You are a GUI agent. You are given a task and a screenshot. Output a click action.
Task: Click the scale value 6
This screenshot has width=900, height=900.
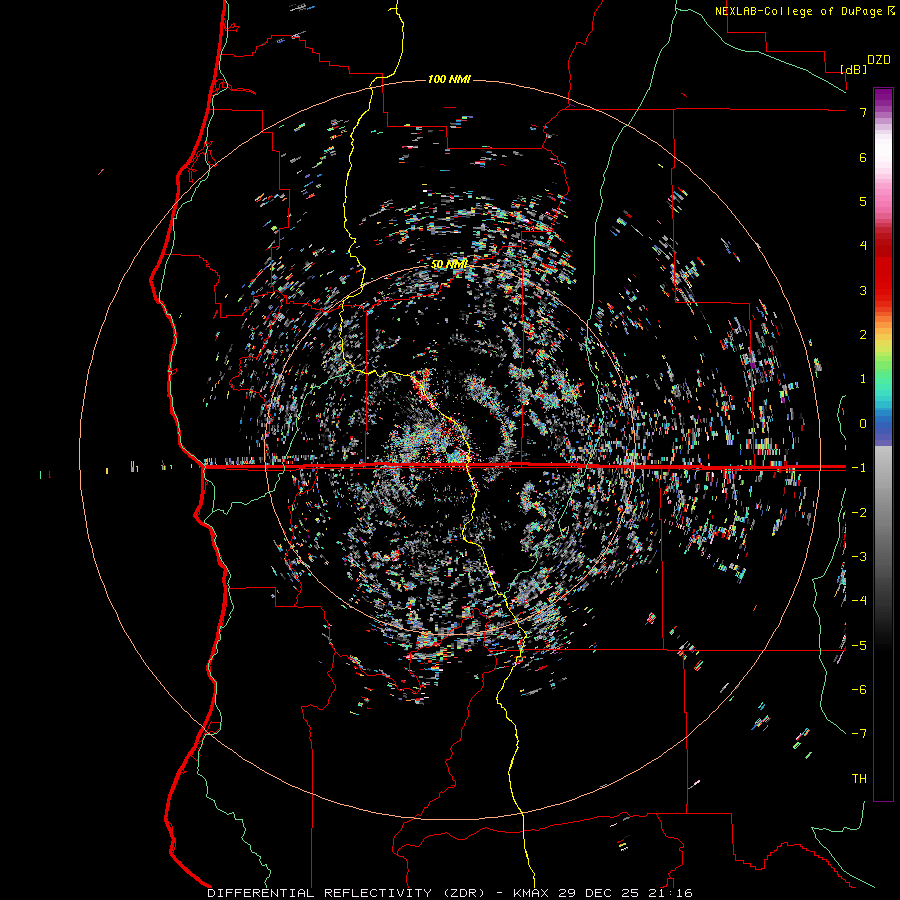863,157
